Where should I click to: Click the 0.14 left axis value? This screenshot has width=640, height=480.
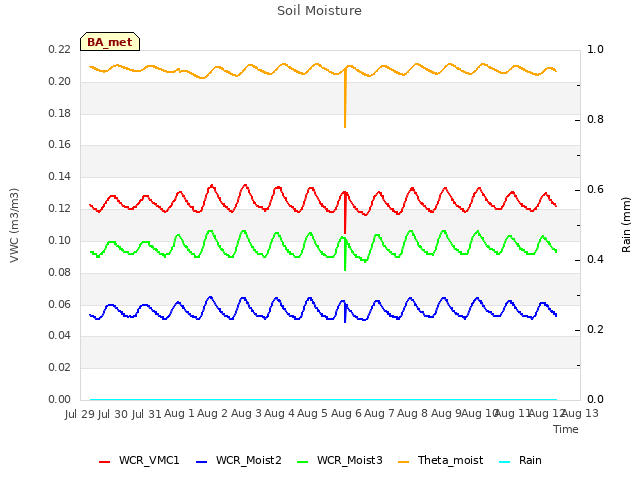coord(60,177)
